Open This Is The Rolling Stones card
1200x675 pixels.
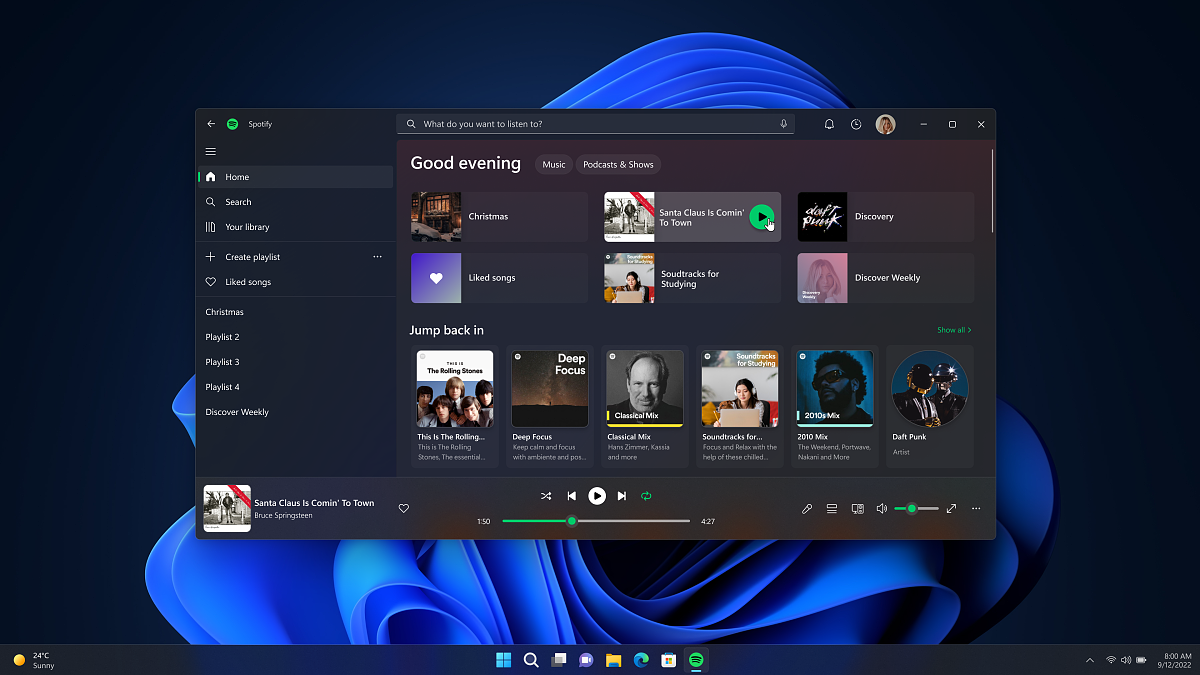coord(455,407)
